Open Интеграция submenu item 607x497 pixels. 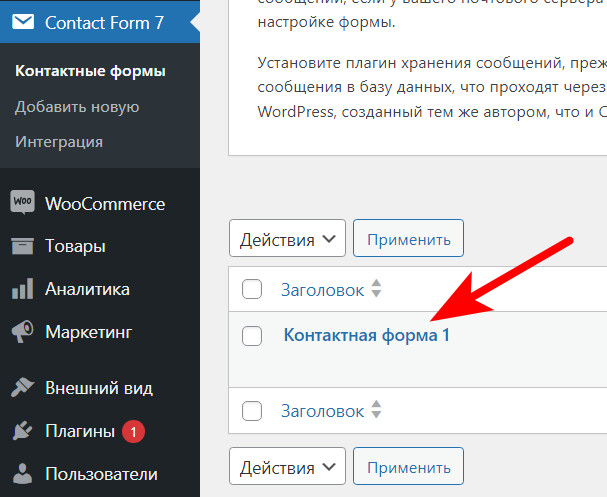59,142
